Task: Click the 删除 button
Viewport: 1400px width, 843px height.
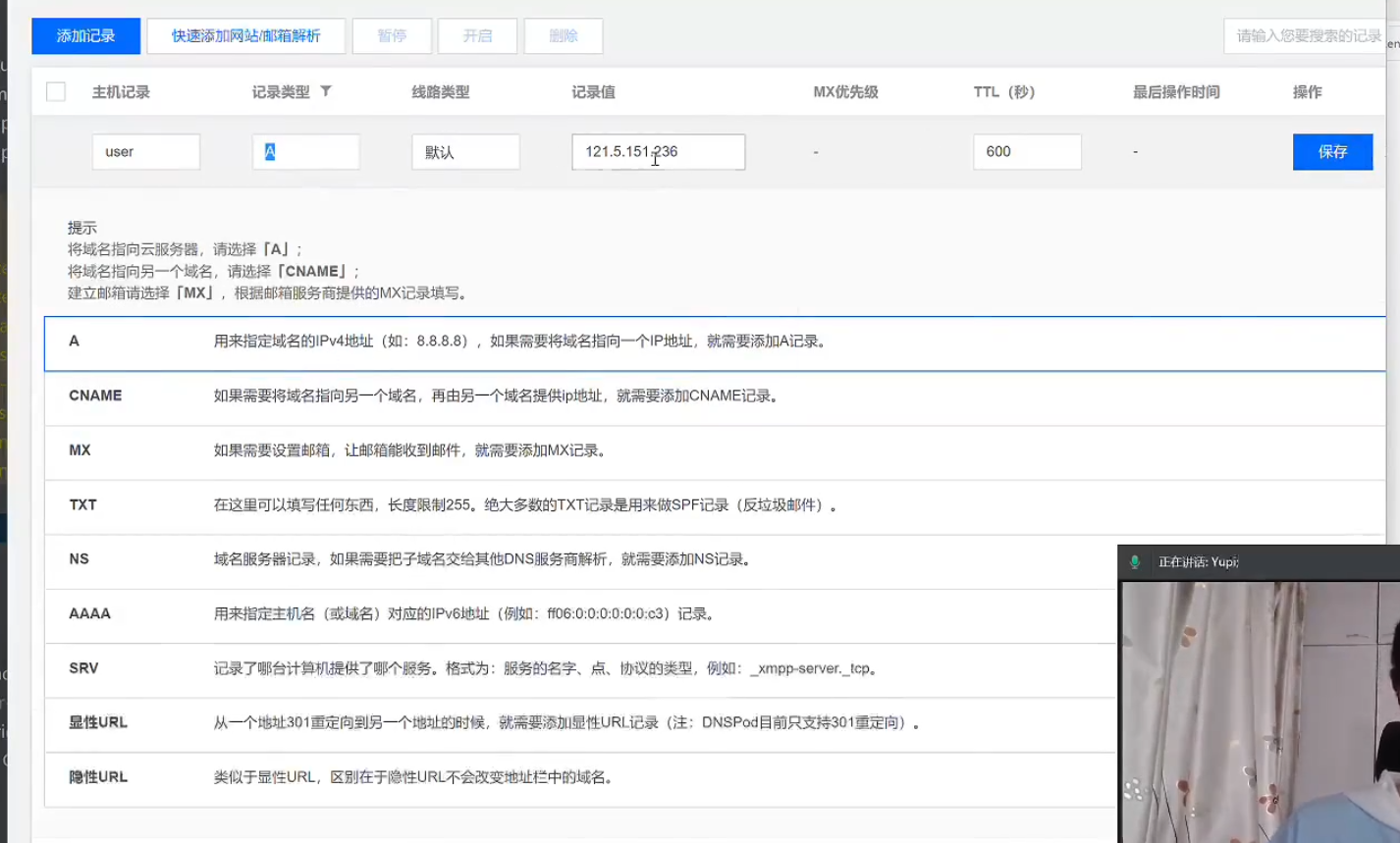Action: tap(564, 36)
